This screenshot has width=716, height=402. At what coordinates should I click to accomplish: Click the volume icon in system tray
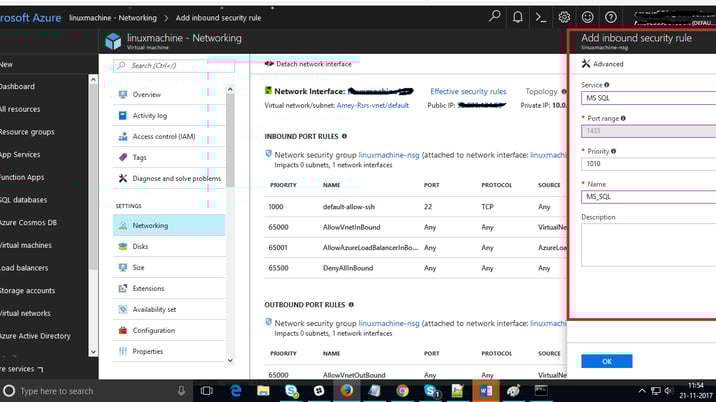coord(669,391)
